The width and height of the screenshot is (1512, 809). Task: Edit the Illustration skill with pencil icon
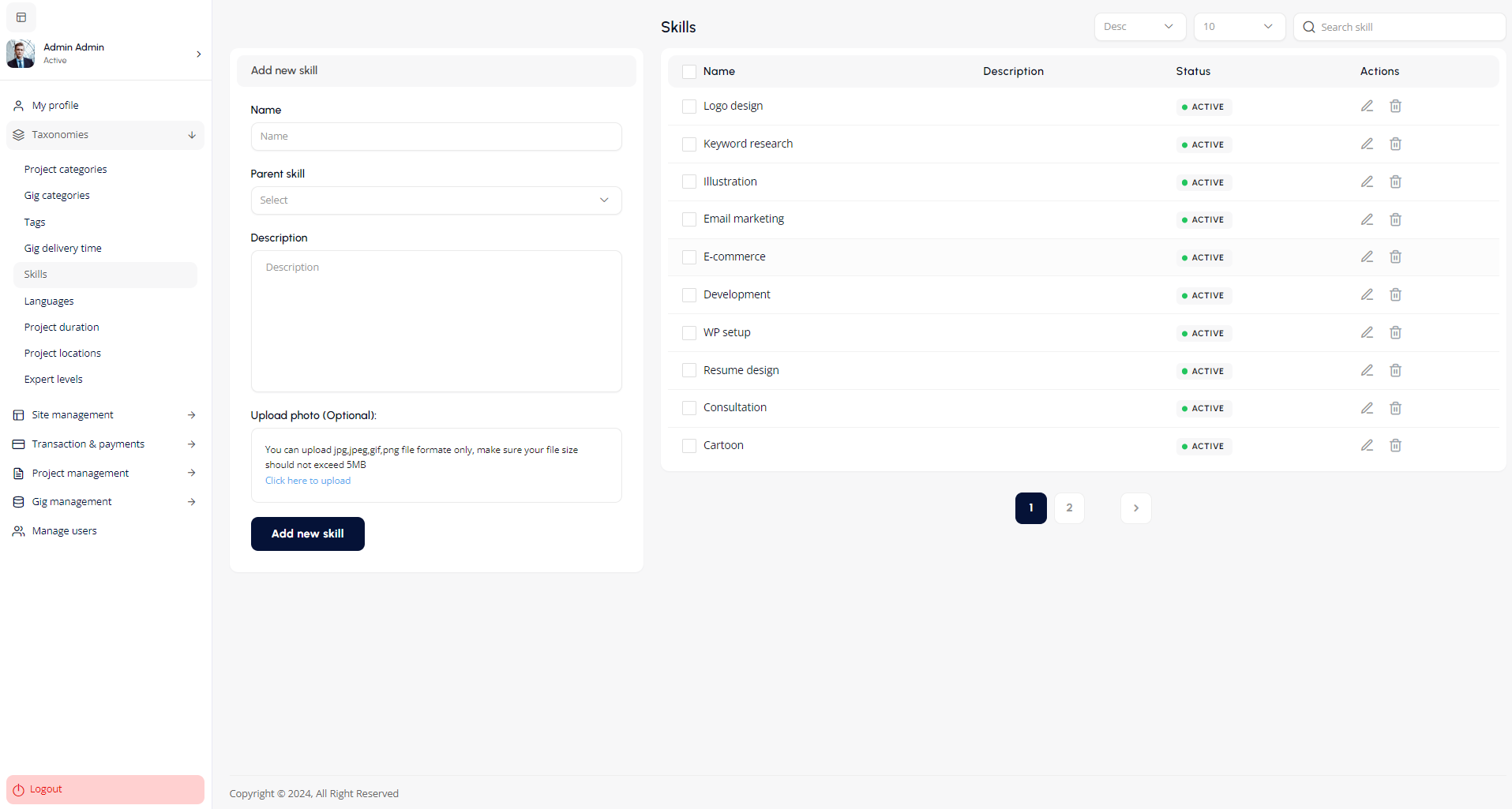click(x=1367, y=182)
